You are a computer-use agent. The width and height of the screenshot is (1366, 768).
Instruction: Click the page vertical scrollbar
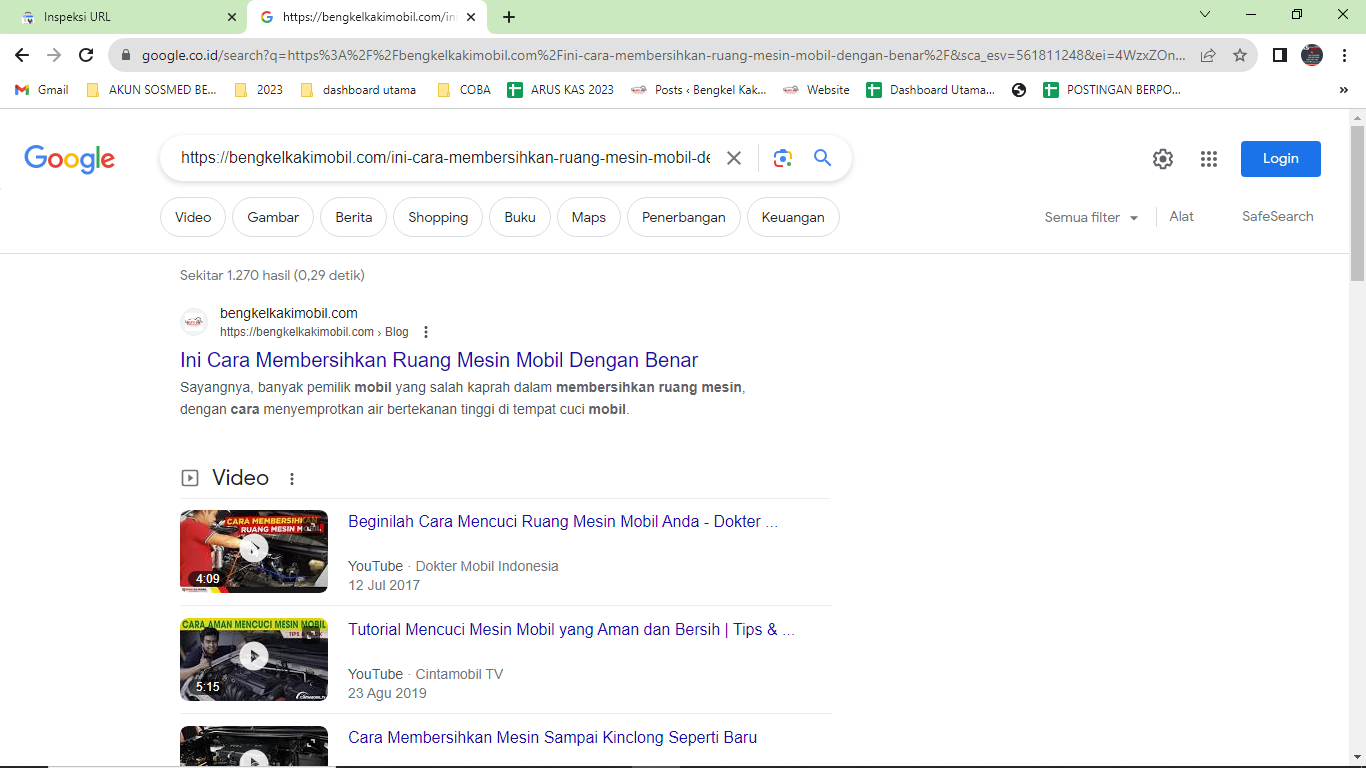click(1357, 203)
